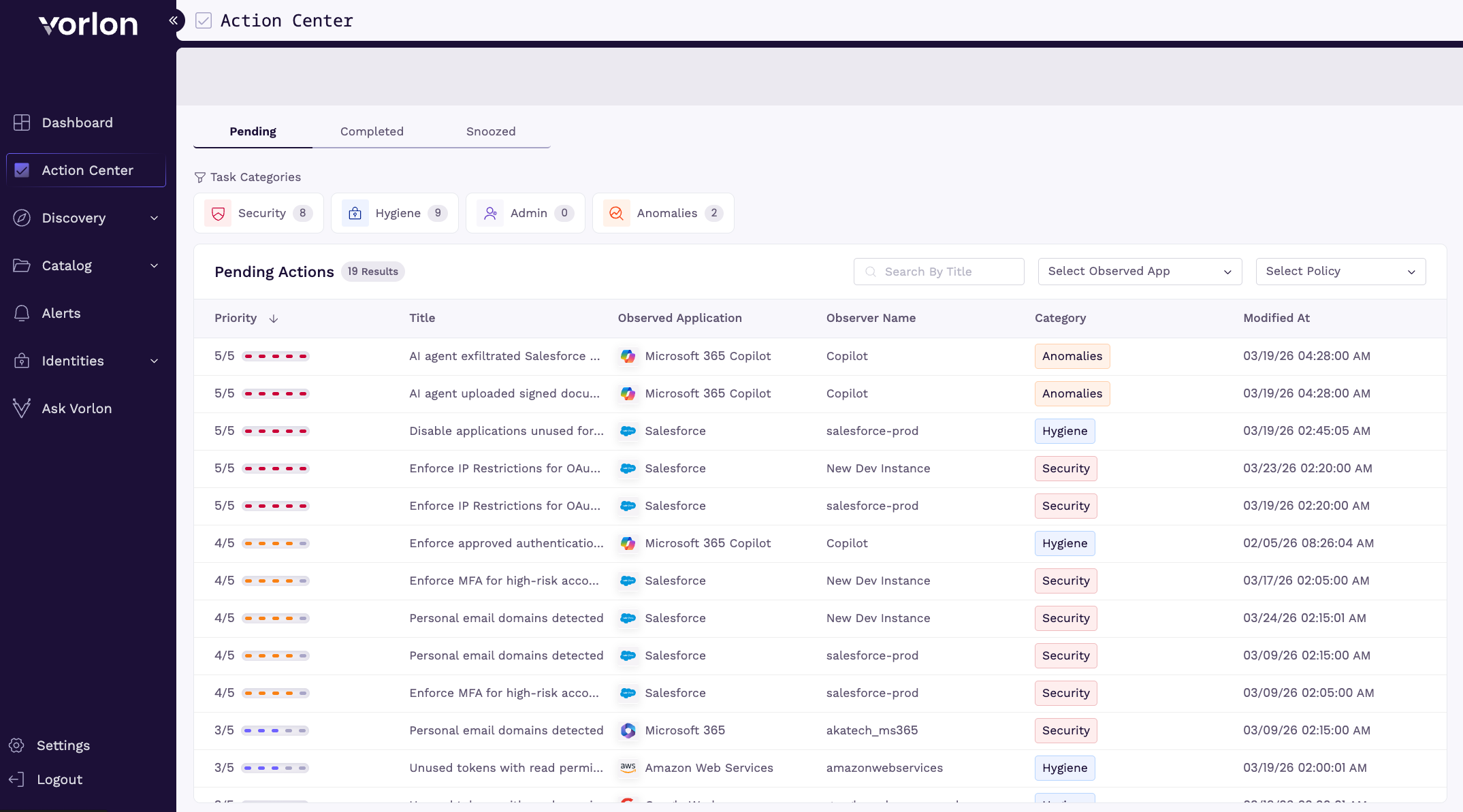Screen dimensions: 1463x812
Task: Click the Alerts bell icon
Action: (x=22, y=313)
